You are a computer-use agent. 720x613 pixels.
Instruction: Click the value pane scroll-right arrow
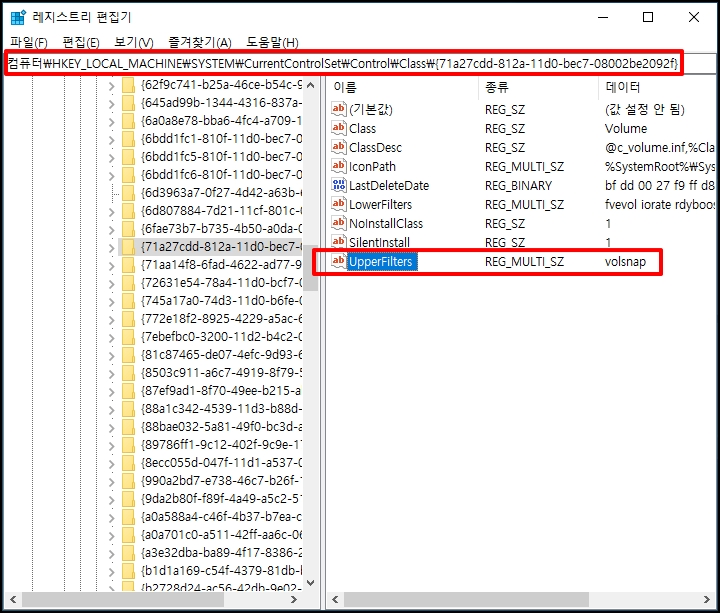707,599
